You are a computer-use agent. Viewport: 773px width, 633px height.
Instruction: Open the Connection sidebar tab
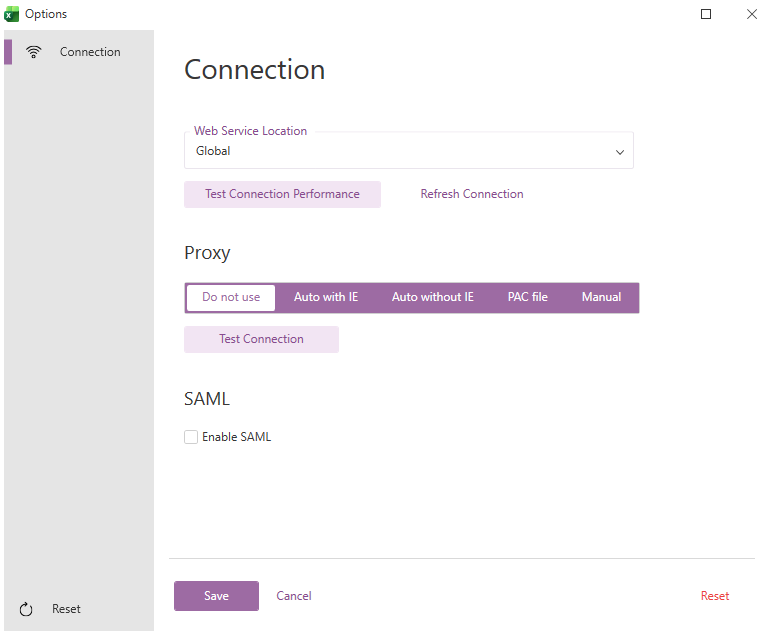coord(79,52)
